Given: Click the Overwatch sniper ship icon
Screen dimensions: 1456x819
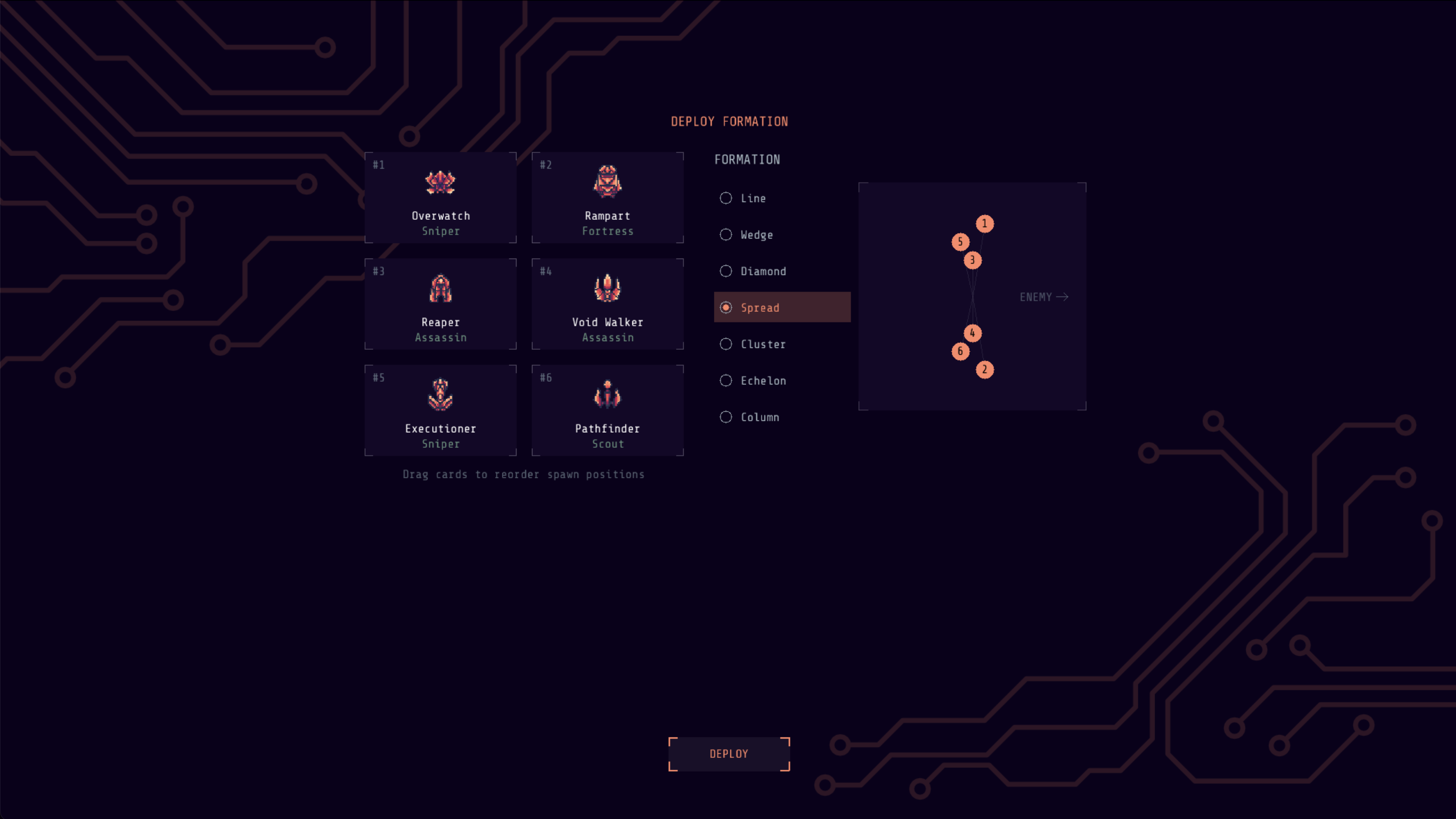Looking at the screenshot, I should coord(440,183).
